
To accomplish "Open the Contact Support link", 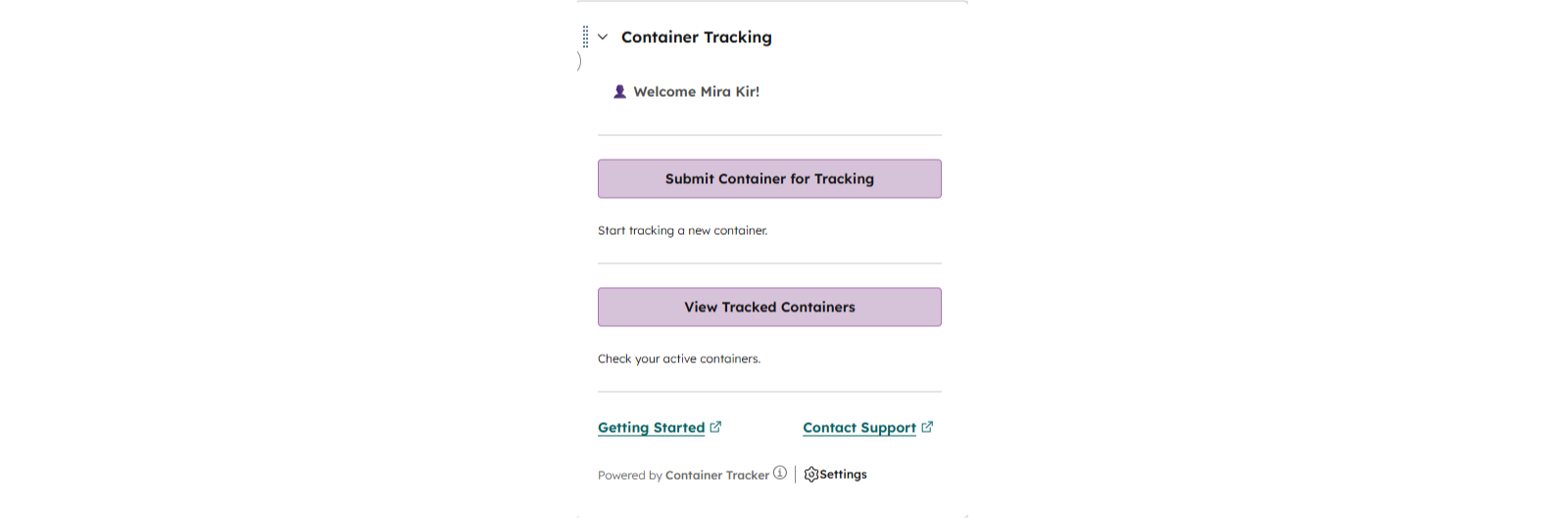I will (x=858, y=428).
